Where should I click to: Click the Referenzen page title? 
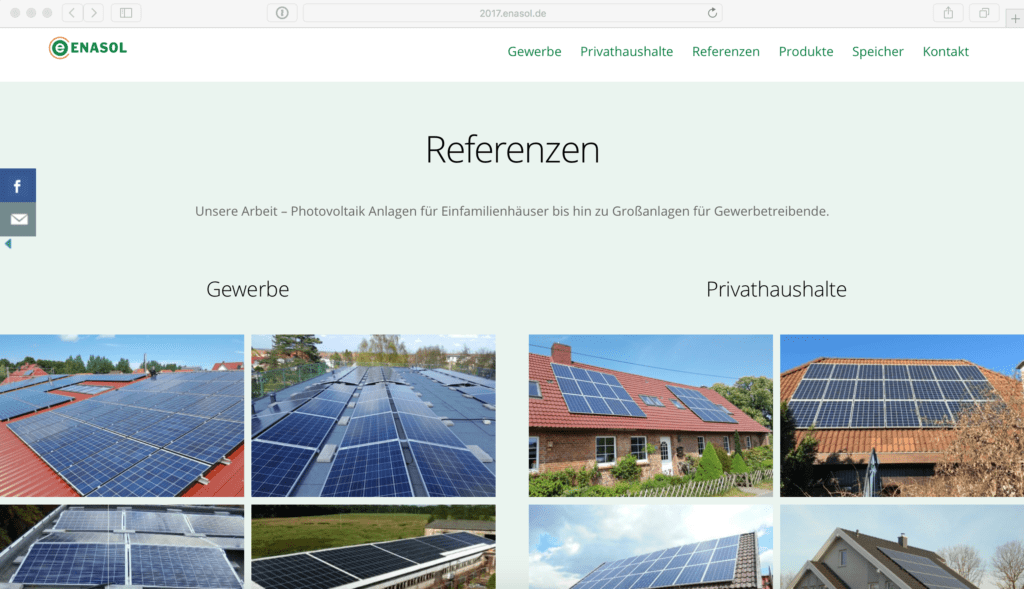click(x=512, y=150)
